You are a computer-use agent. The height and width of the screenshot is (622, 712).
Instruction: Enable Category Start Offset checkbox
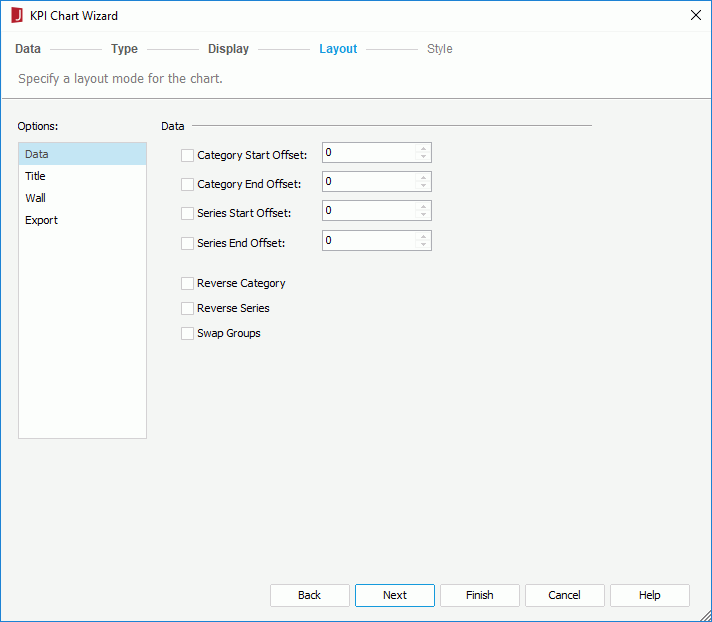point(187,155)
